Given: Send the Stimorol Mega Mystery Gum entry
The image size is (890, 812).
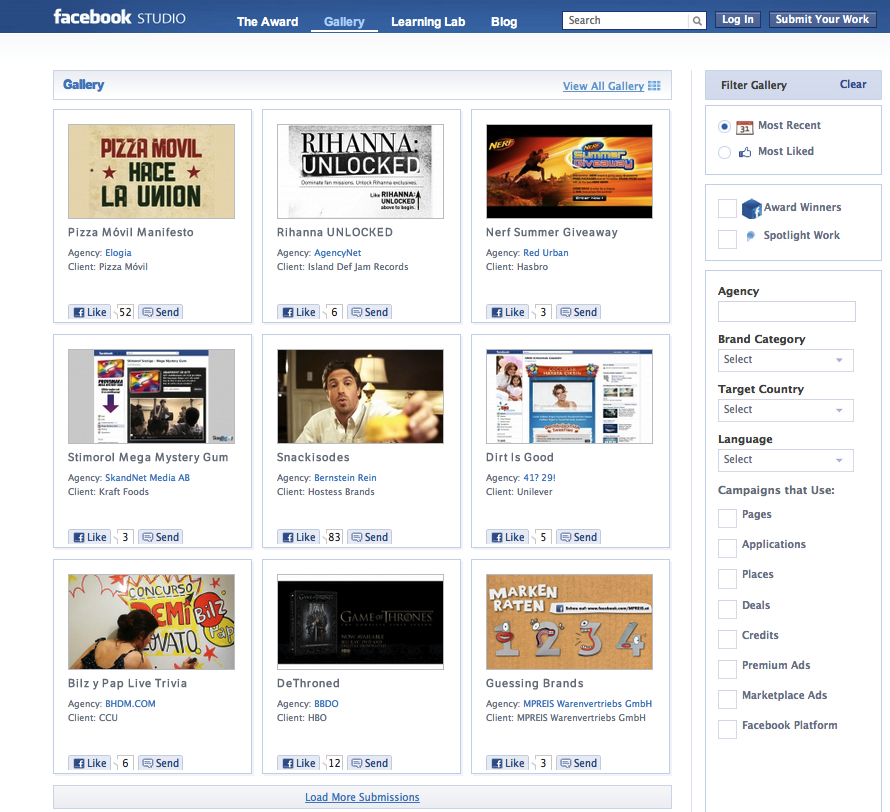Looking at the screenshot, I should point(161,537).
